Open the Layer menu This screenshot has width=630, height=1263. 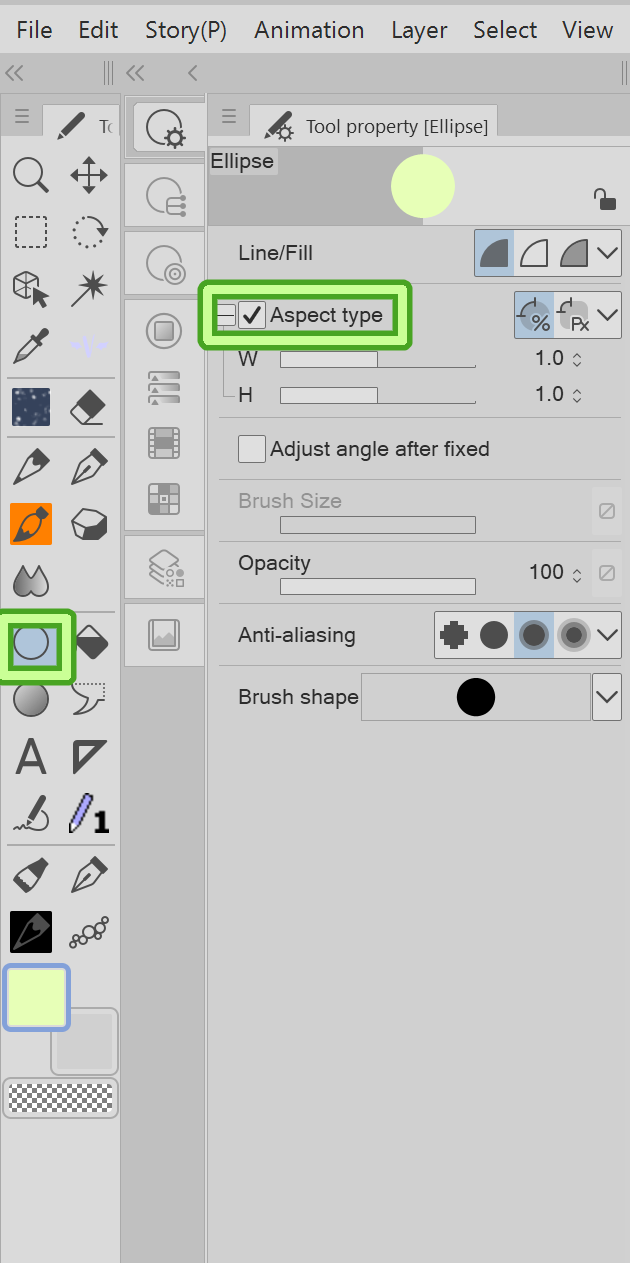pos(419,30)
